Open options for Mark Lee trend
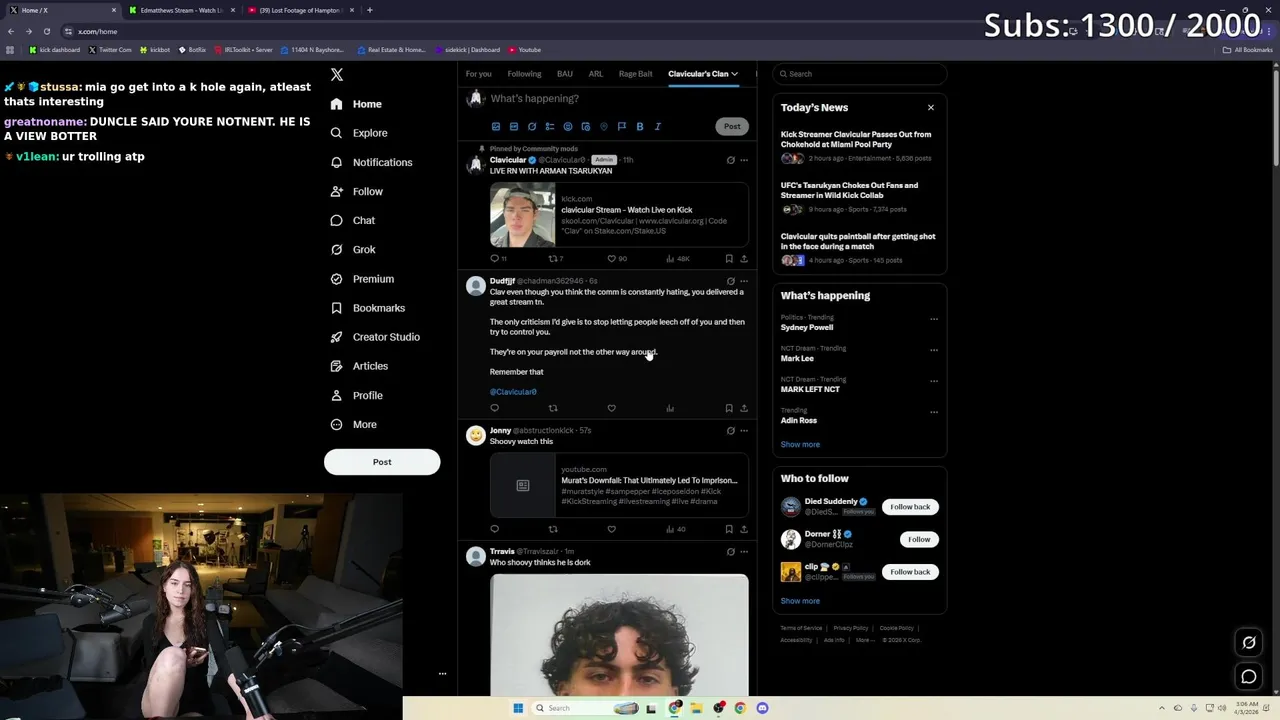Viewport: 1280px width, 720px height. [934, 350]
